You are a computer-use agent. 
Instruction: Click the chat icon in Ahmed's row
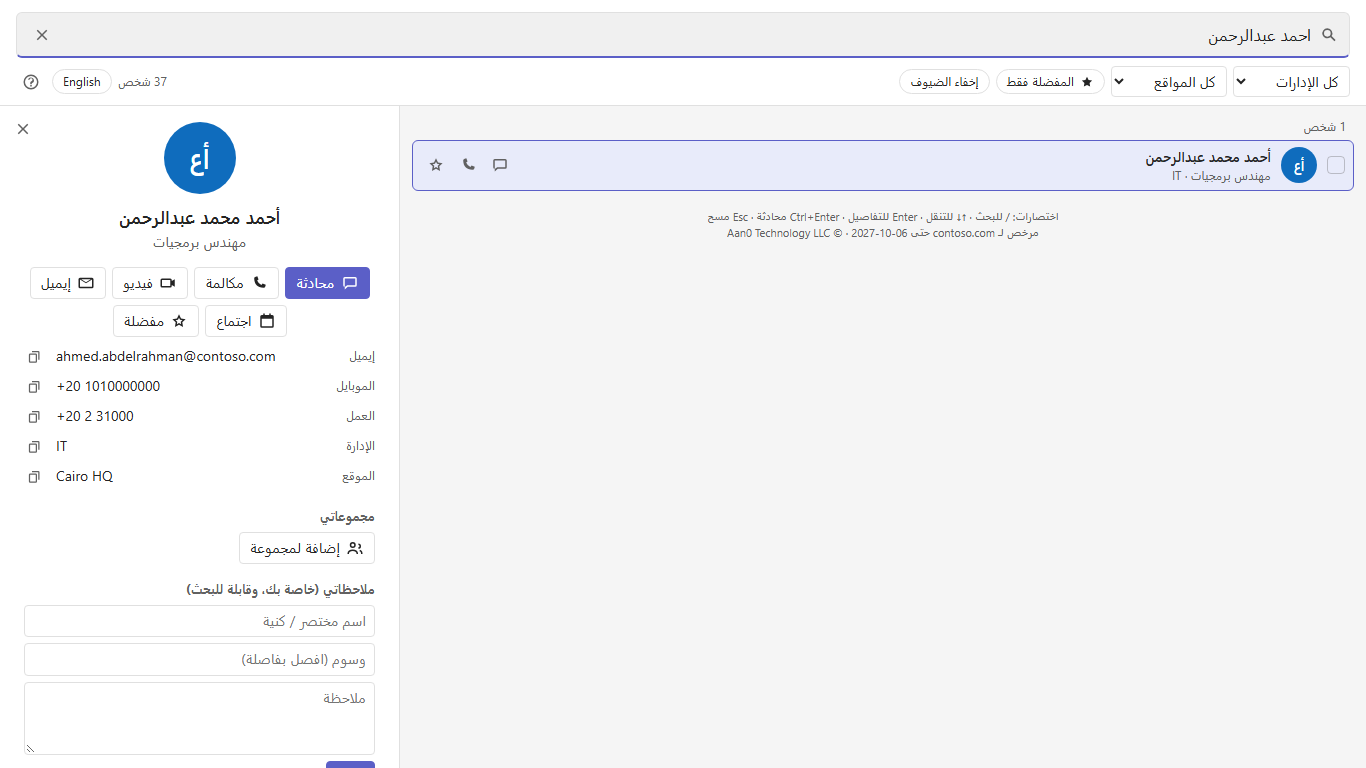500,165
